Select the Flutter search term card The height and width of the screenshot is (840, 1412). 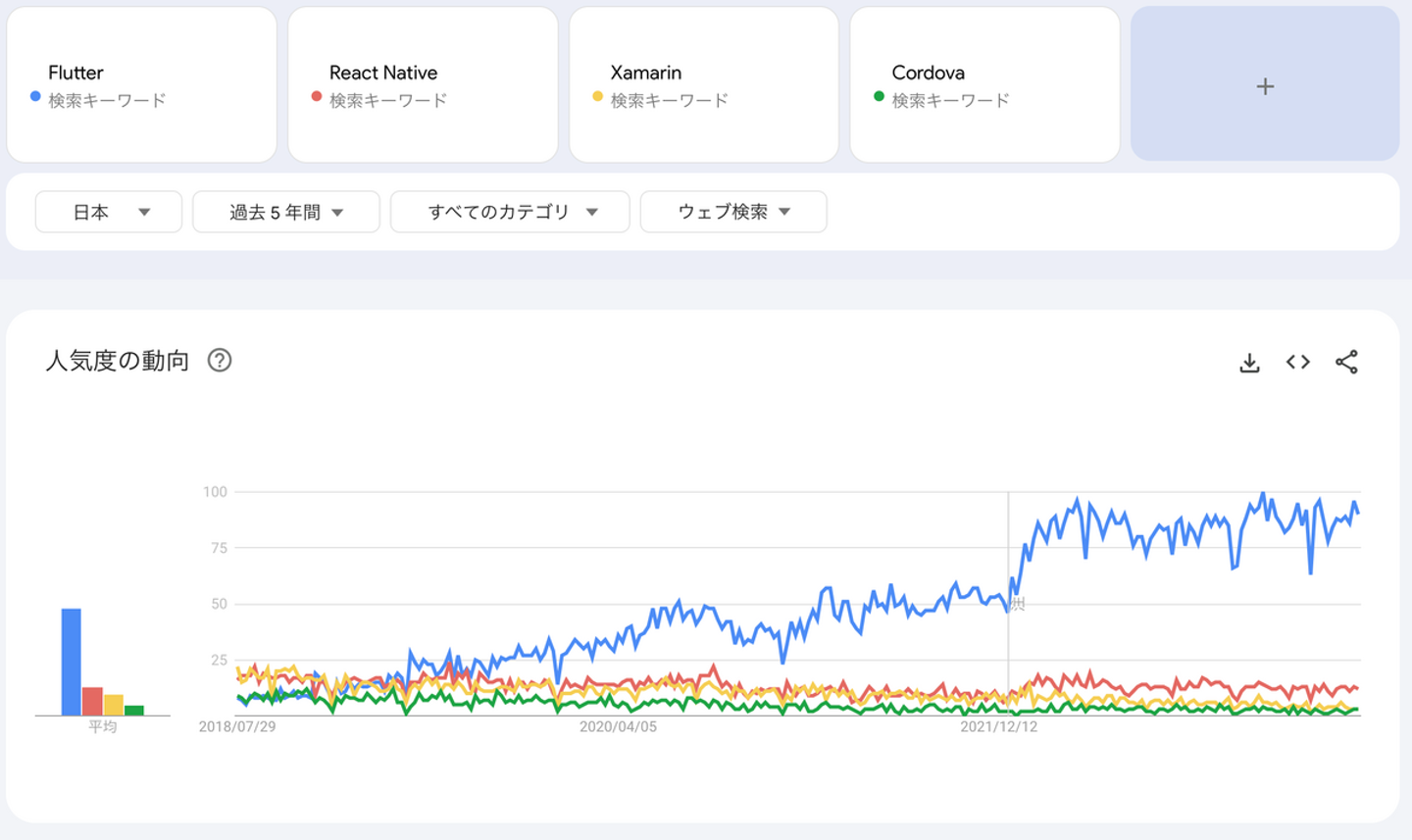pos(141,85)
